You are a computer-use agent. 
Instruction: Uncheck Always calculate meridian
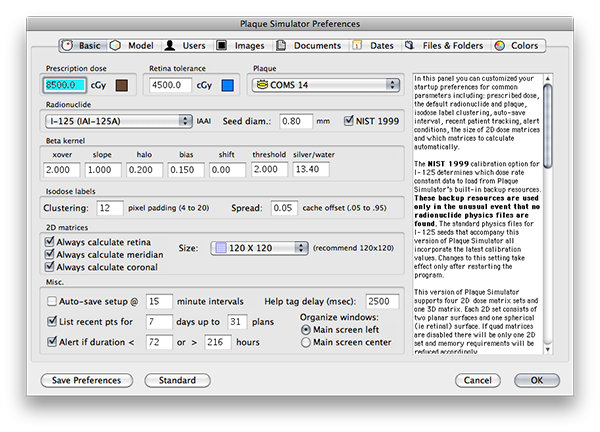click(x=50, y=254)
